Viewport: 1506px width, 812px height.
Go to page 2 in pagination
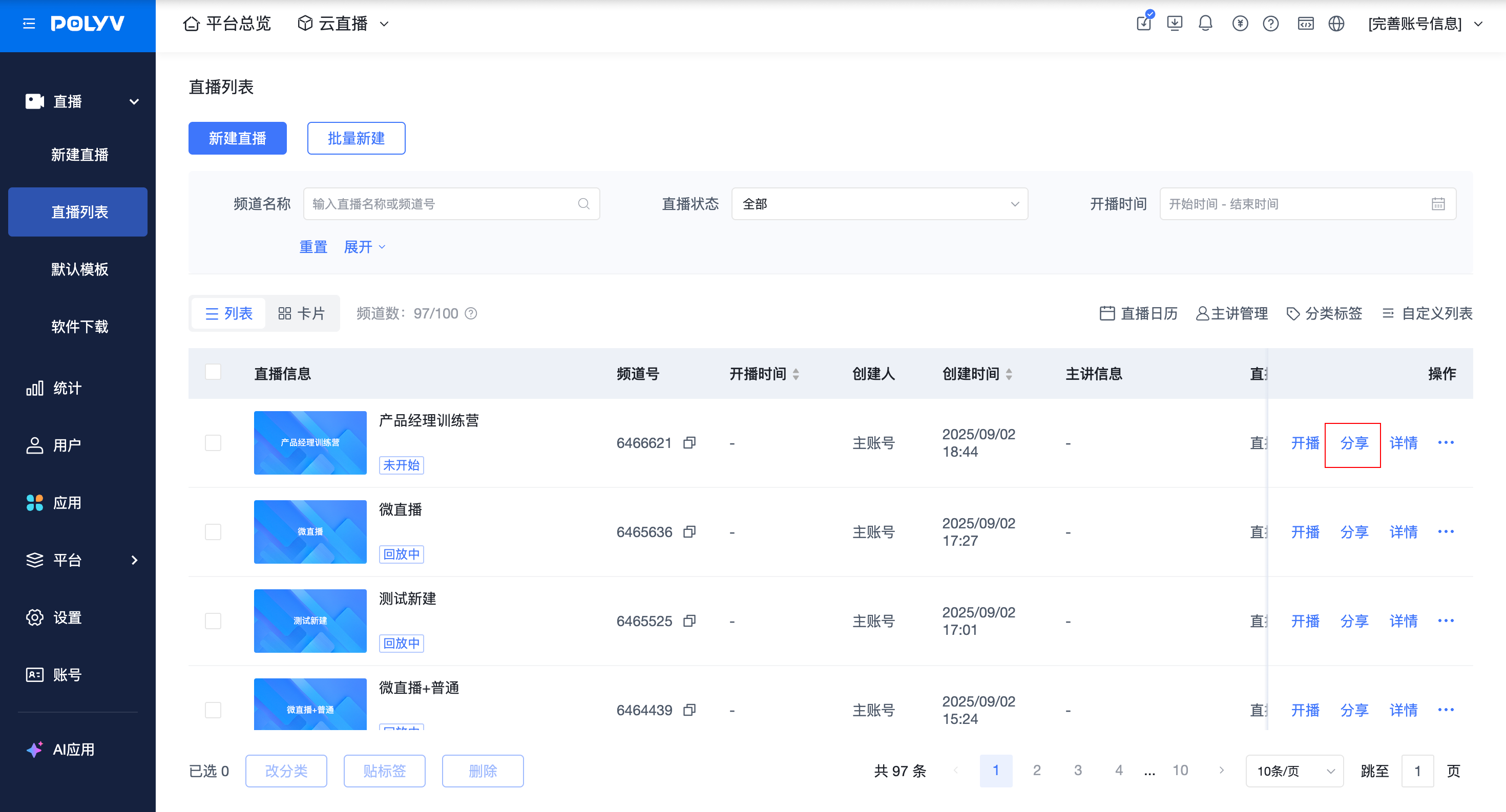[x=1037, y=771]
